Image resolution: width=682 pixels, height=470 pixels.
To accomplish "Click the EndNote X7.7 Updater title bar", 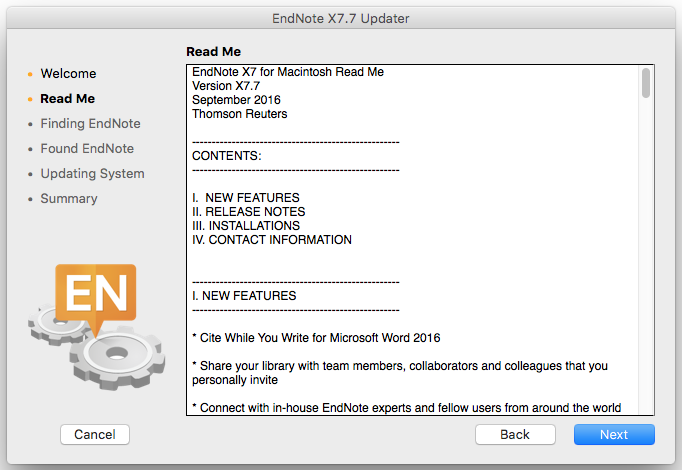I will [340, 18].
